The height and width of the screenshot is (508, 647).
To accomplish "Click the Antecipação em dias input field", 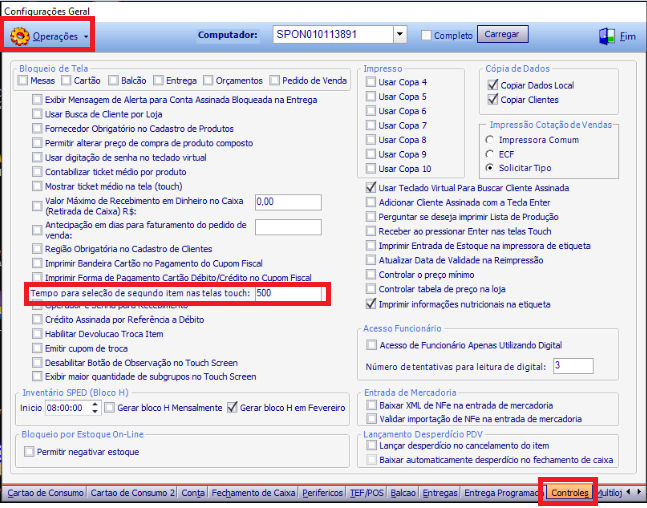I will click(288, 227).
